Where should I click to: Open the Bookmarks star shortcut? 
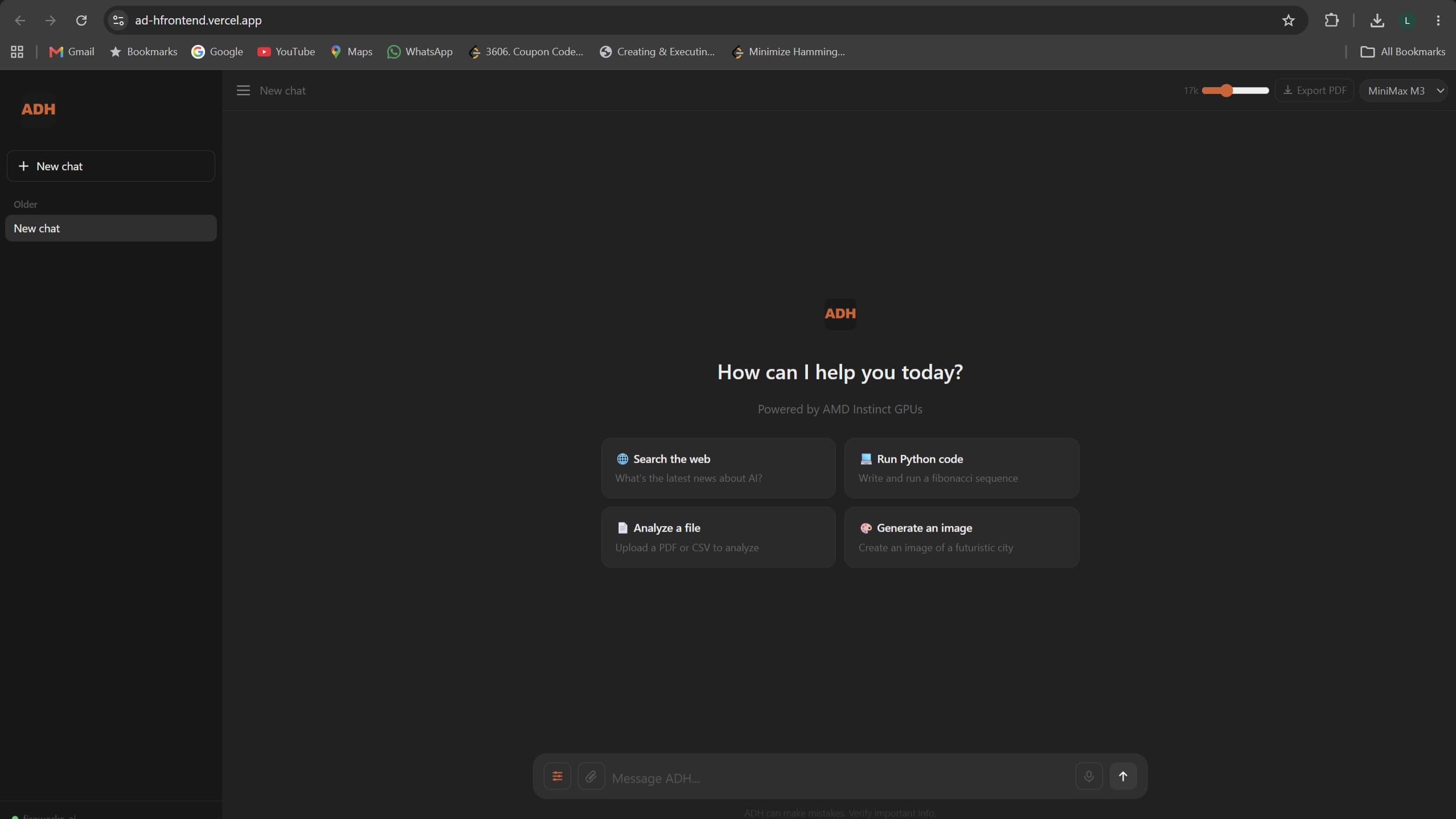coord(143,52)
